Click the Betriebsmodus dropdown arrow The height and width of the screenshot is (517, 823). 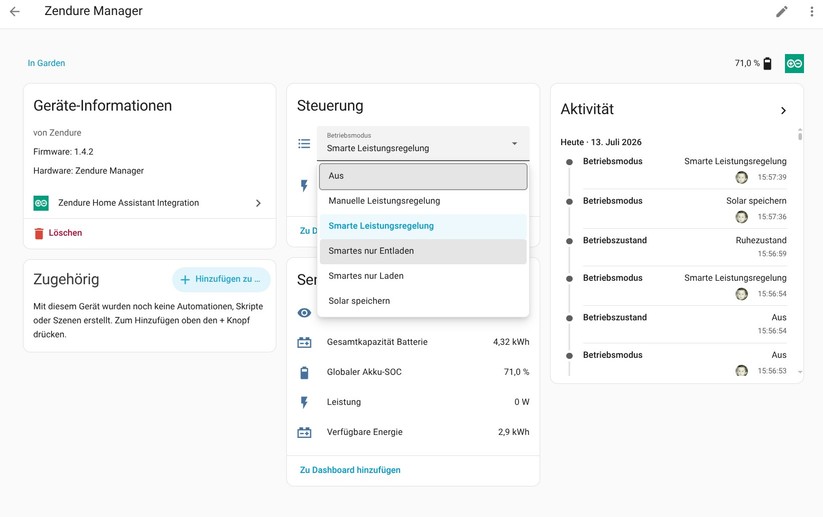514,143
